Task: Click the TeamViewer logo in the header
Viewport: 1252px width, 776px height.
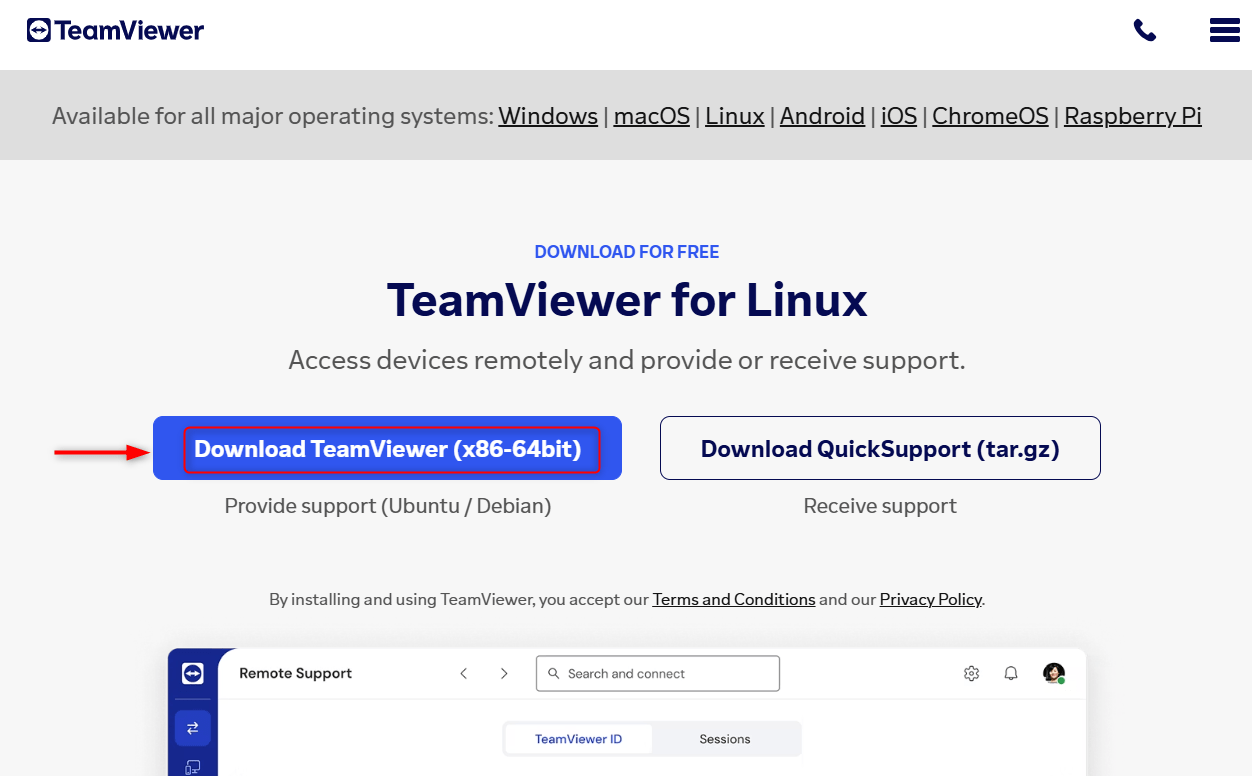Action: coord(114,30)
